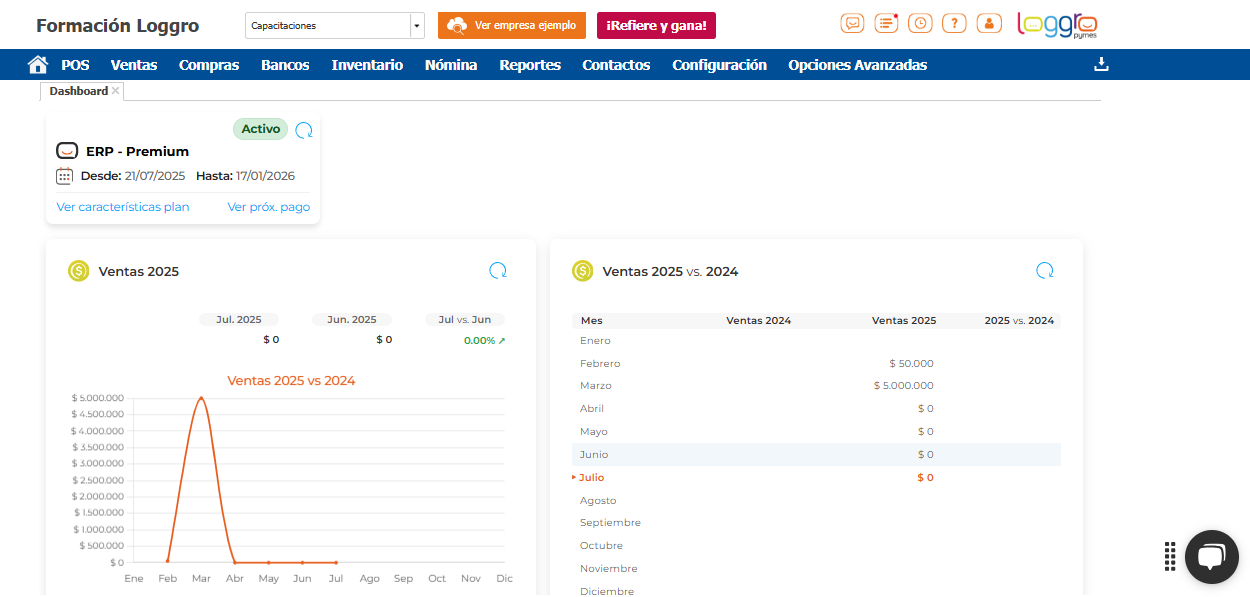Select the Junio row in sales table
Screen dimensions: 1250x597
816,455
